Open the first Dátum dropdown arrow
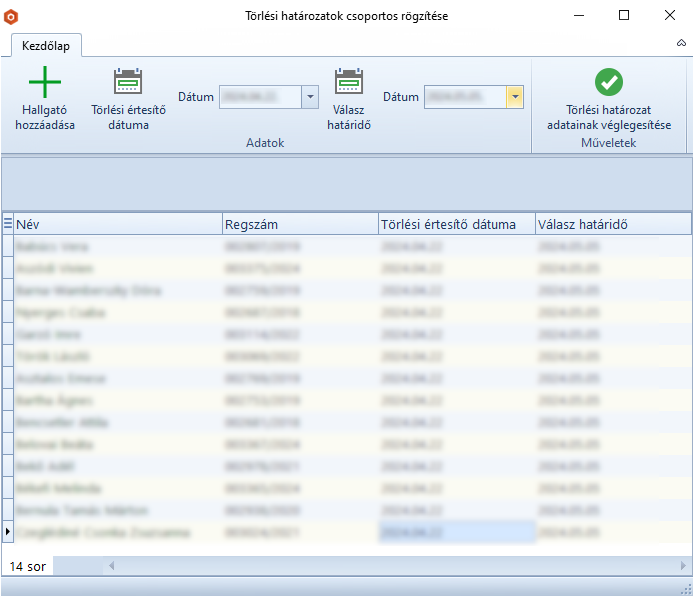Screen dimensions: 694x597 click(x=310, y=97)
